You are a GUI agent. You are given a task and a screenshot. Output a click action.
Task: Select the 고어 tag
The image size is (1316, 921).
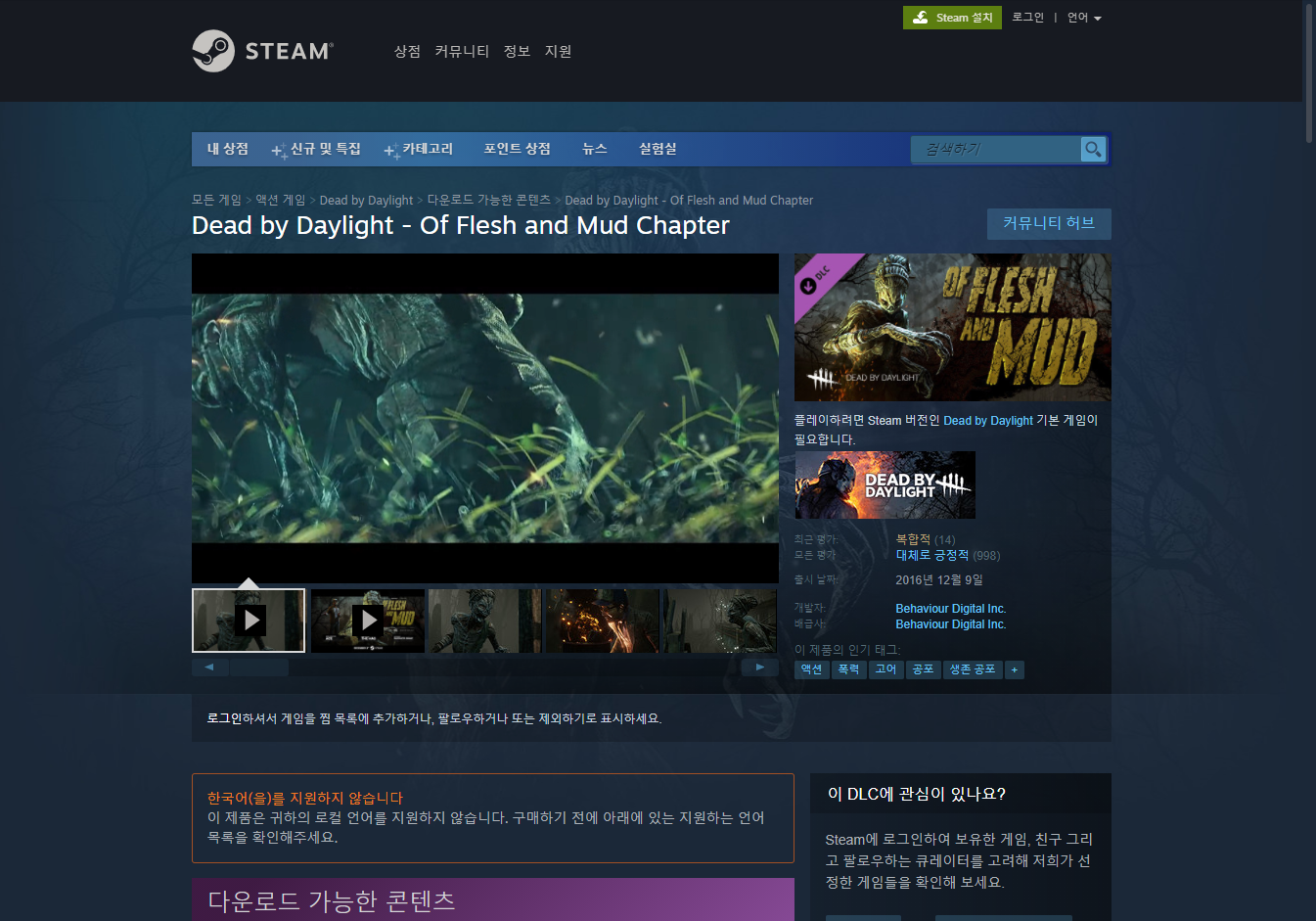pos(885,669)
